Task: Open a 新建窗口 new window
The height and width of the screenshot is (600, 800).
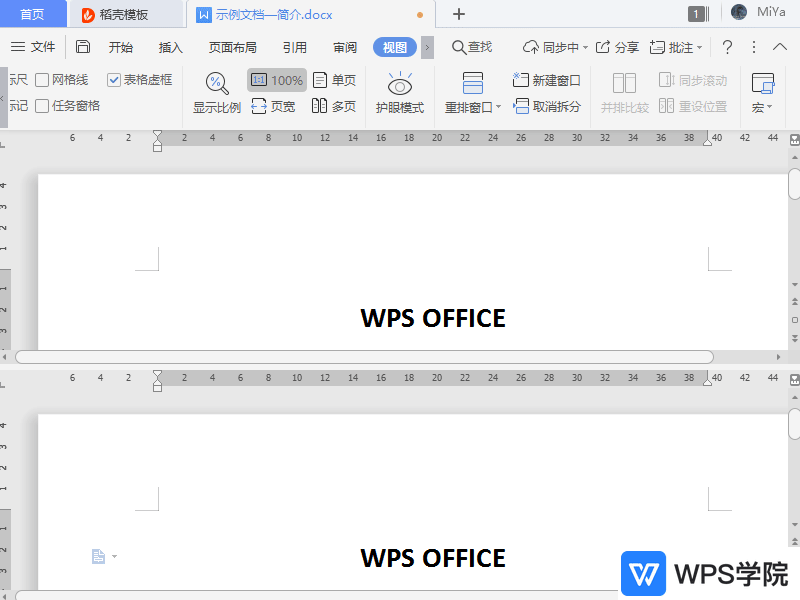Action: [x=546, y=80]
